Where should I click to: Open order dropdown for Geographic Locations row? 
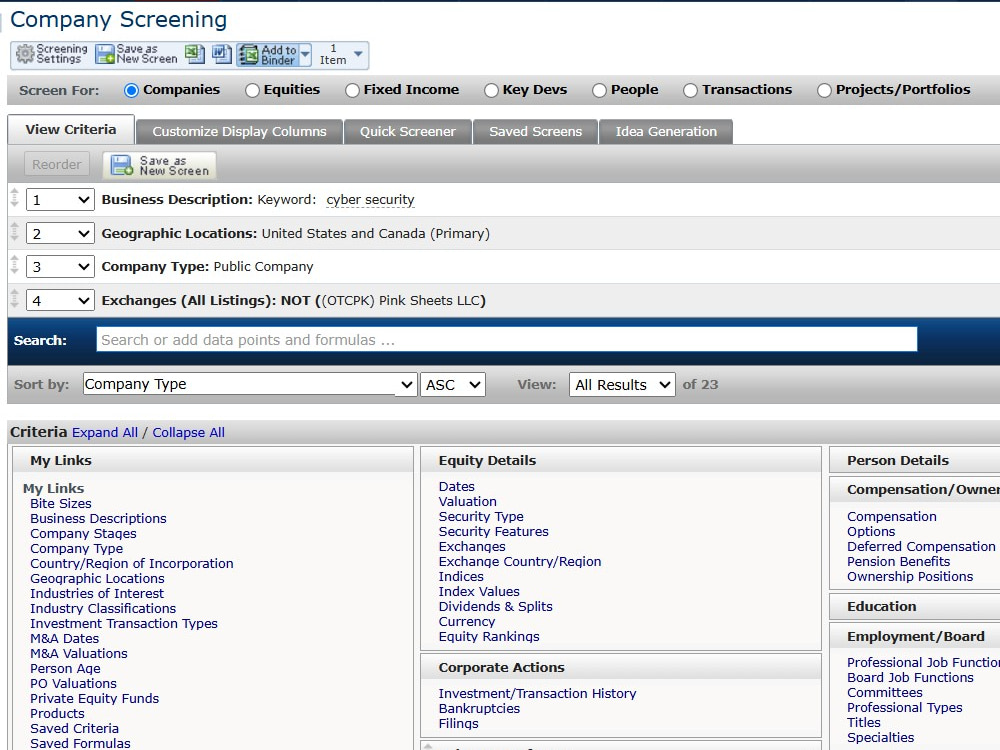[60, 233]
